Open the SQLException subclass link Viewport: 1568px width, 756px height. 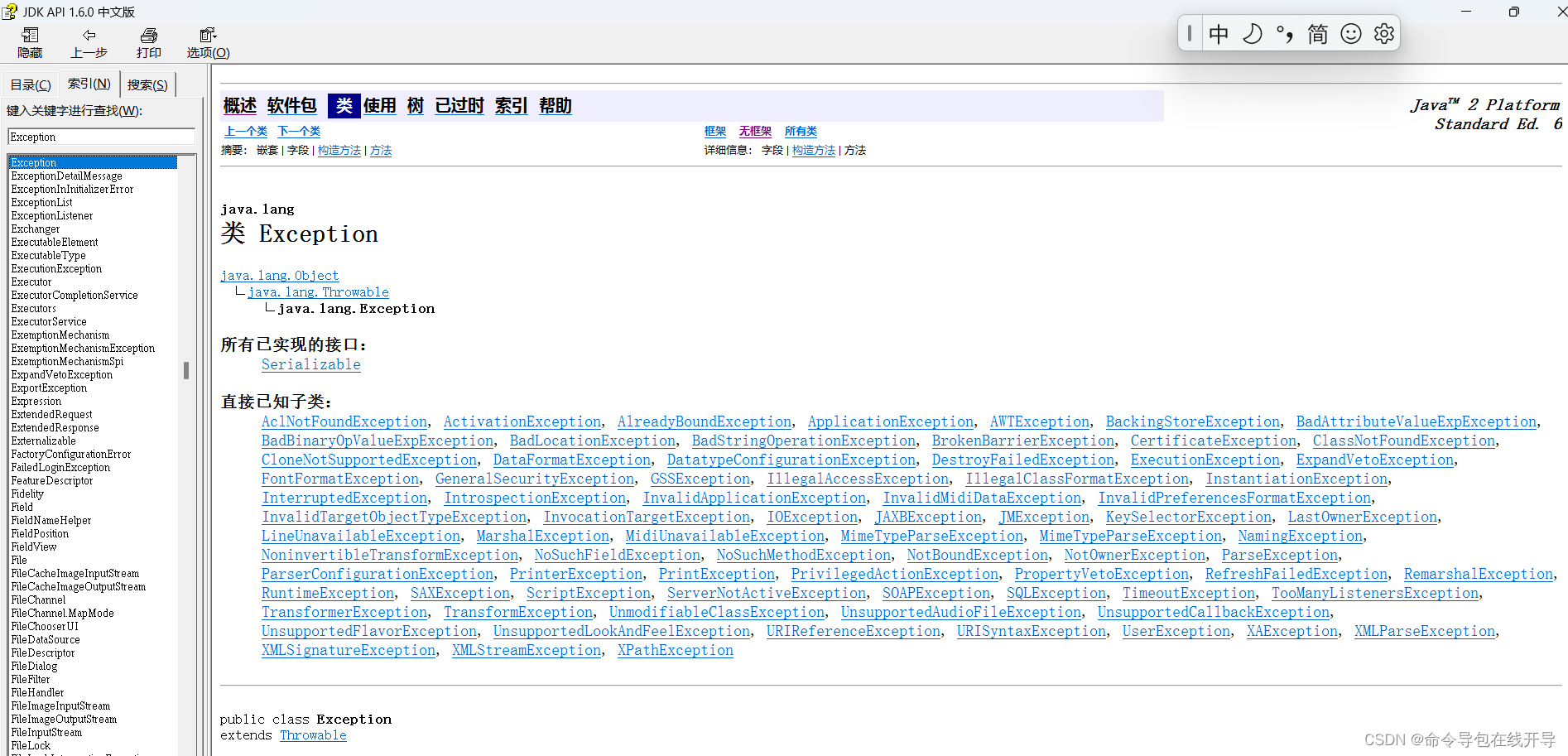coord(1056,593)
